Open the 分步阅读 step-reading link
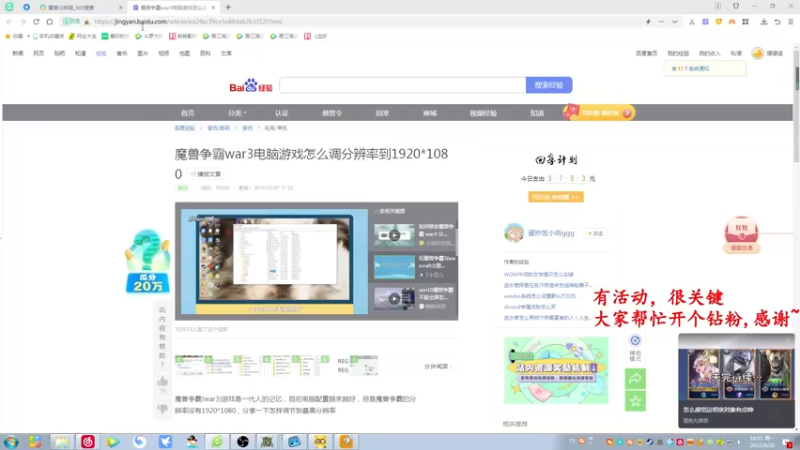Screen dimensions: 800x450 coord(437,366)
